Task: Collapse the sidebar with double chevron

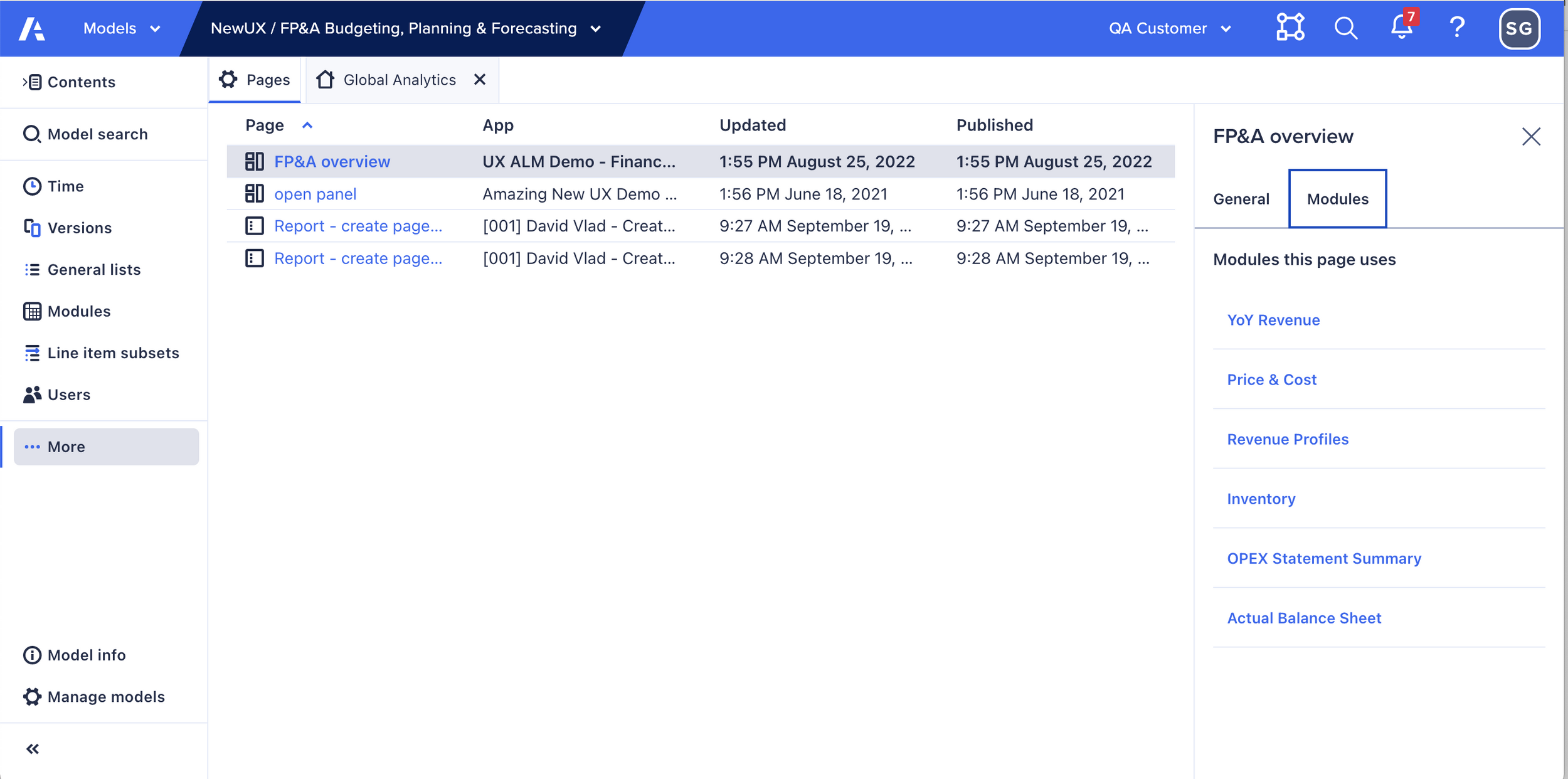Action: tap(33, 749)
